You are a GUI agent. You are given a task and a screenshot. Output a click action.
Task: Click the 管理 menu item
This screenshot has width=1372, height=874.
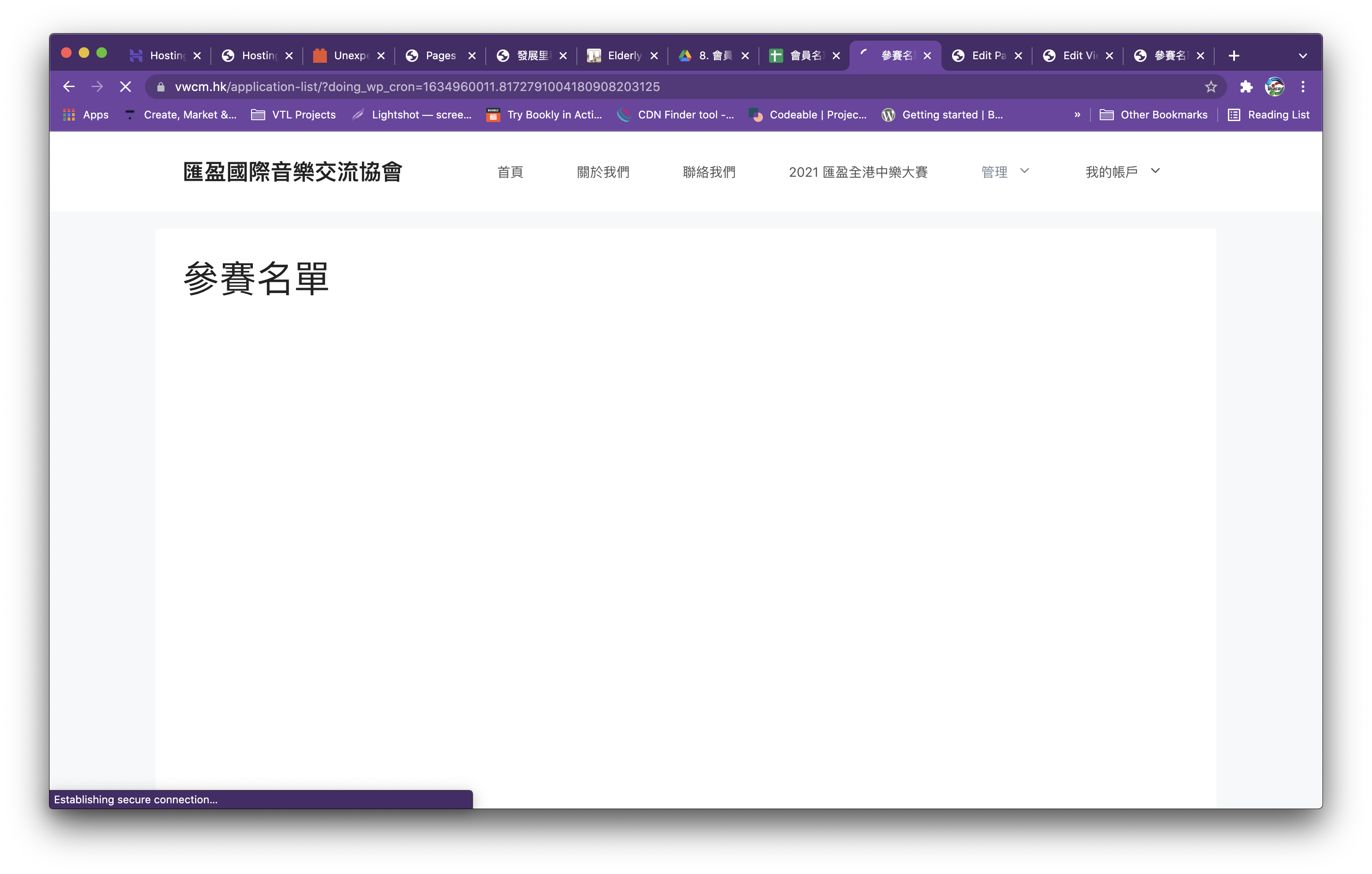994,172
